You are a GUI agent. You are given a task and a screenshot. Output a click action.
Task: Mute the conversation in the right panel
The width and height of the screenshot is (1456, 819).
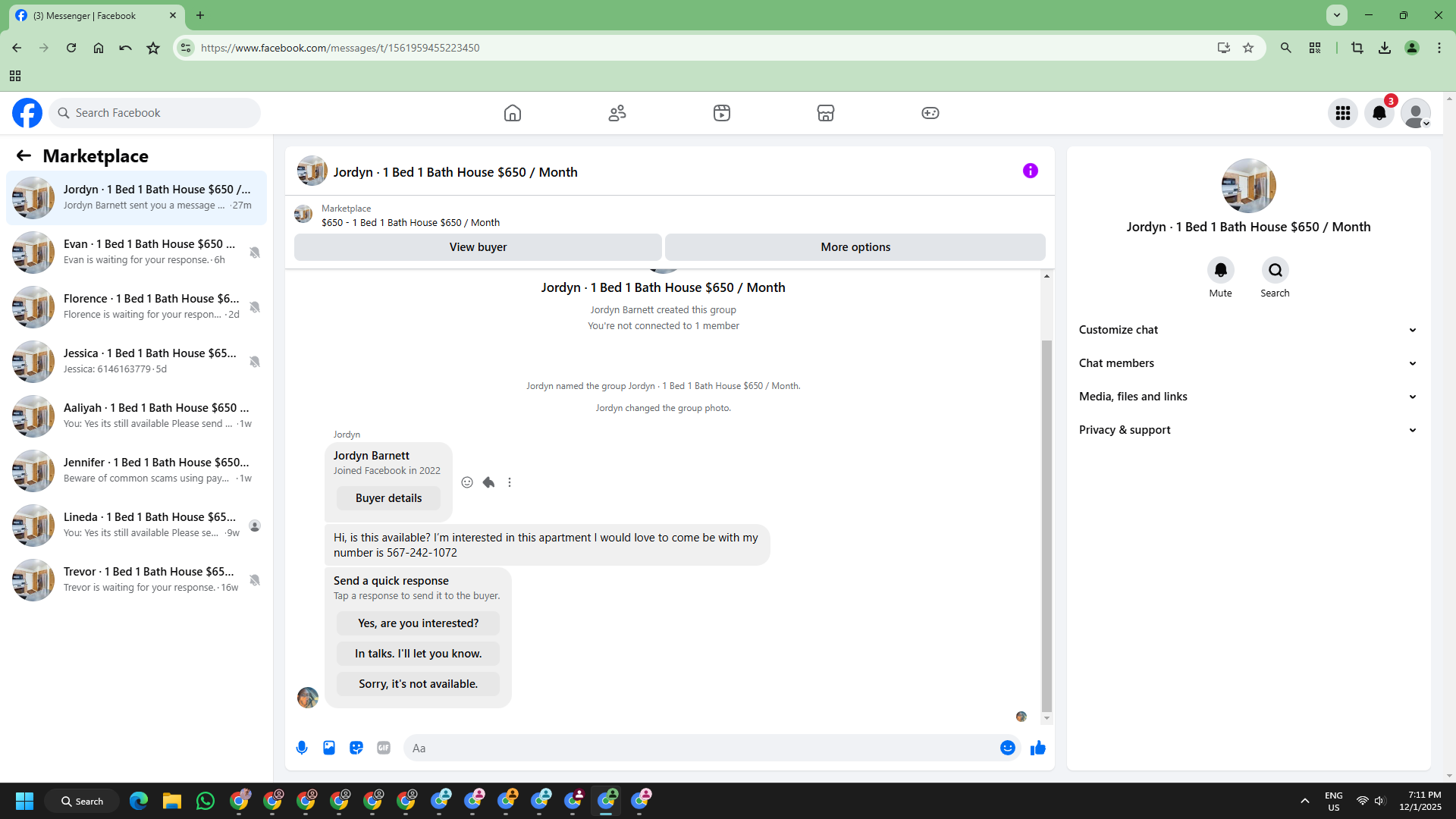click(1221, 270)
